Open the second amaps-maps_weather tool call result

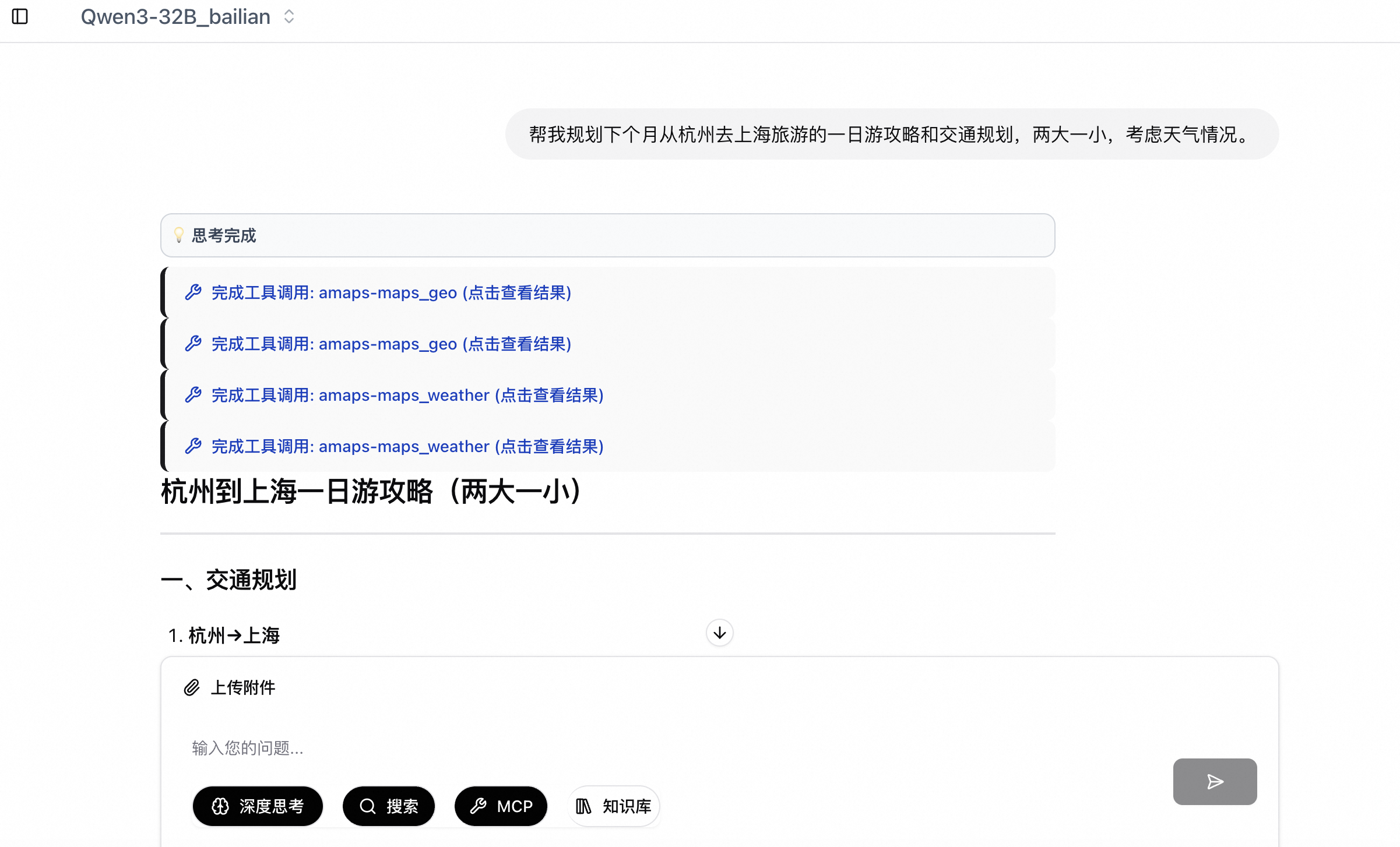607,446
